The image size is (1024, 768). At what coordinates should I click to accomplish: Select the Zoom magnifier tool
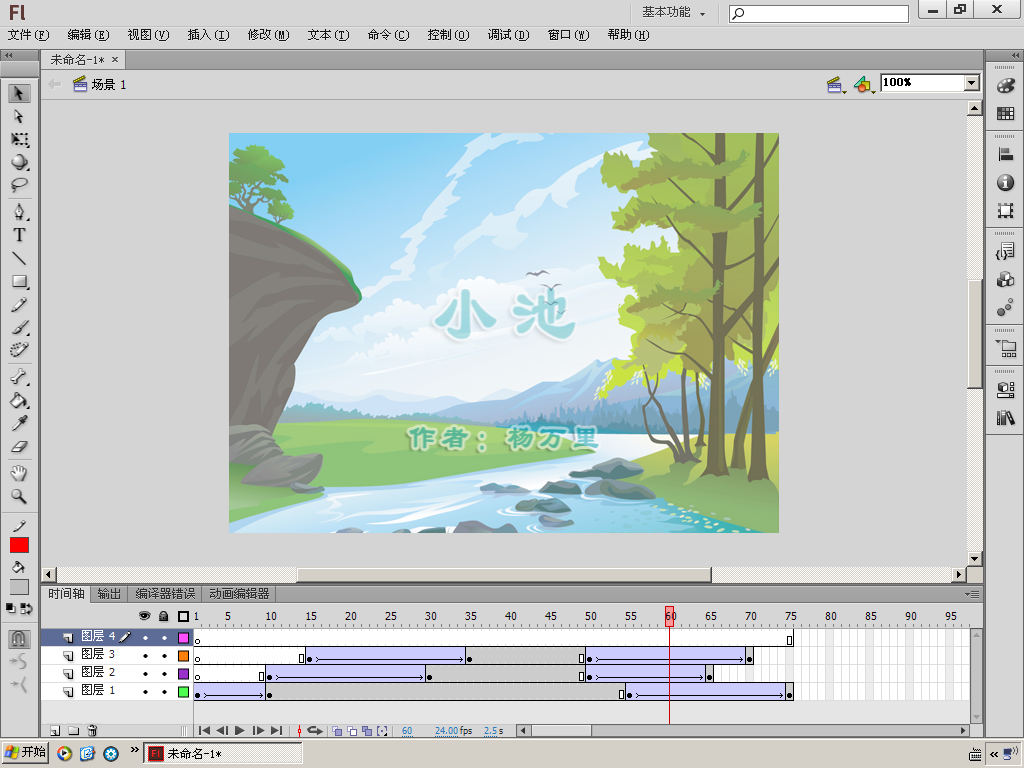tap(19, 496)
